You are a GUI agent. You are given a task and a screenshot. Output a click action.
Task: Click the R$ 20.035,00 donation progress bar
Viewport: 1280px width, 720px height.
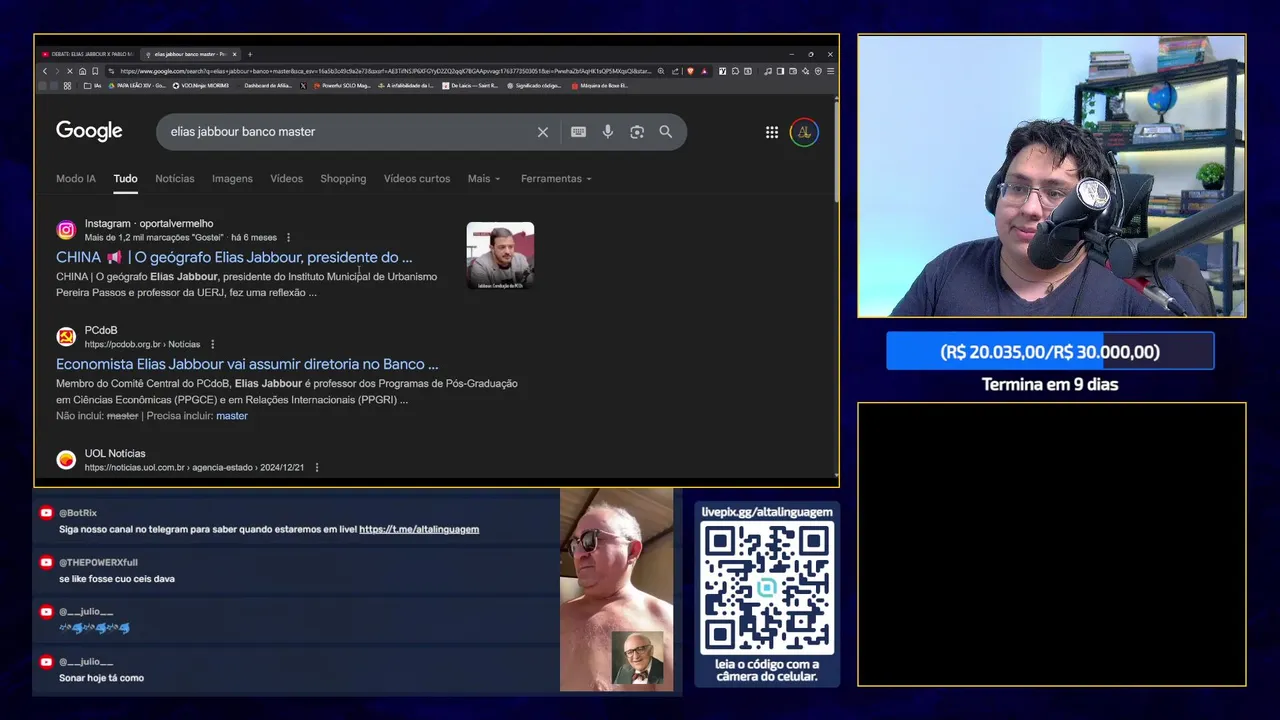pyautogui.click(x=1050, y=352)
